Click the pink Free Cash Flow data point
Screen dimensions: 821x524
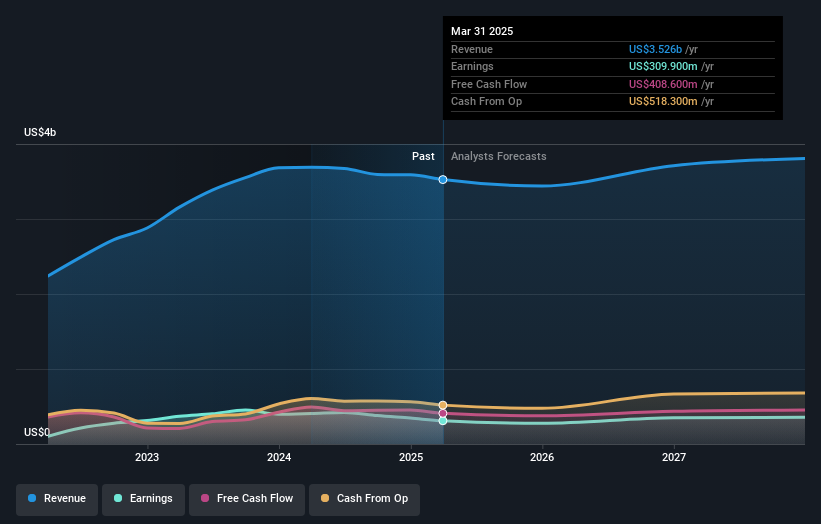[443, 414]
